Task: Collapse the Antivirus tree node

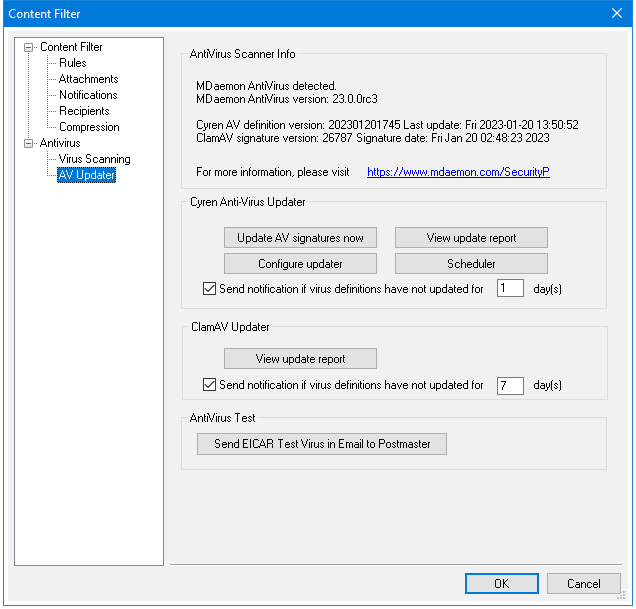Action: pos(28,143)
